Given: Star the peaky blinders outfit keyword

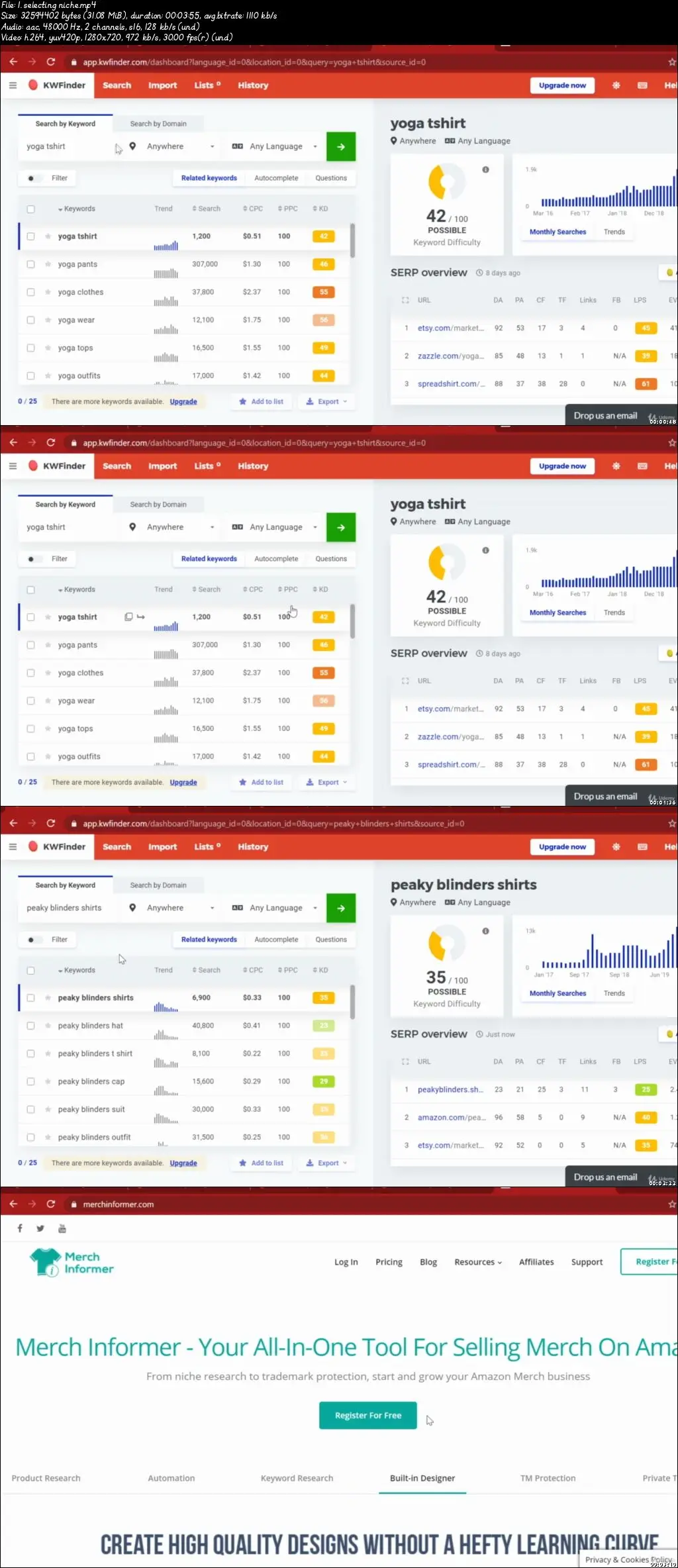Looking at the screenshot, I should coord(48,1136).
